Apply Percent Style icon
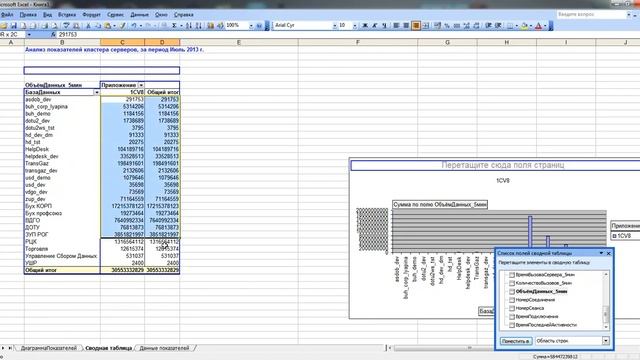640x360 pixels. [x=447, y=26]
